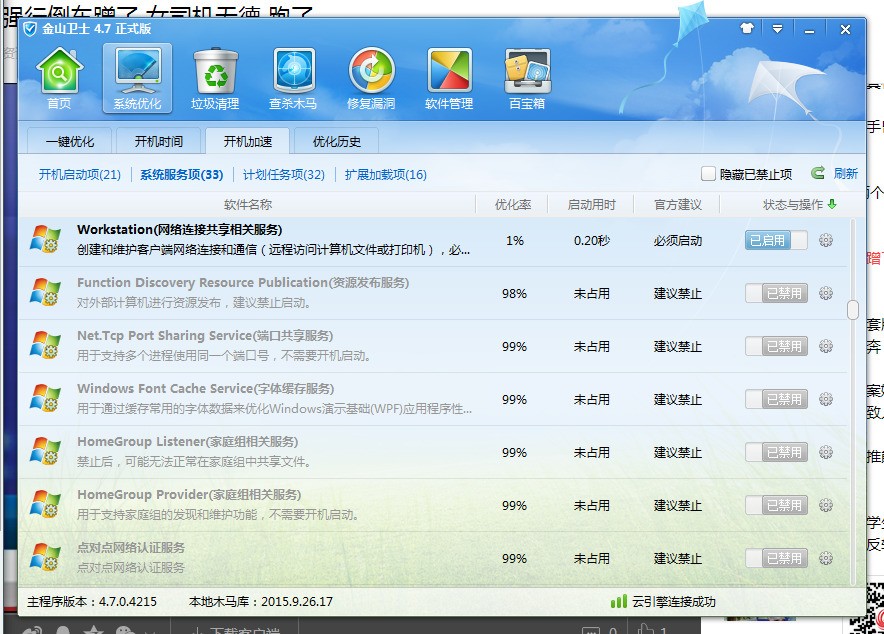Open the 计划任务项(32) link

[x=284, y=175]
